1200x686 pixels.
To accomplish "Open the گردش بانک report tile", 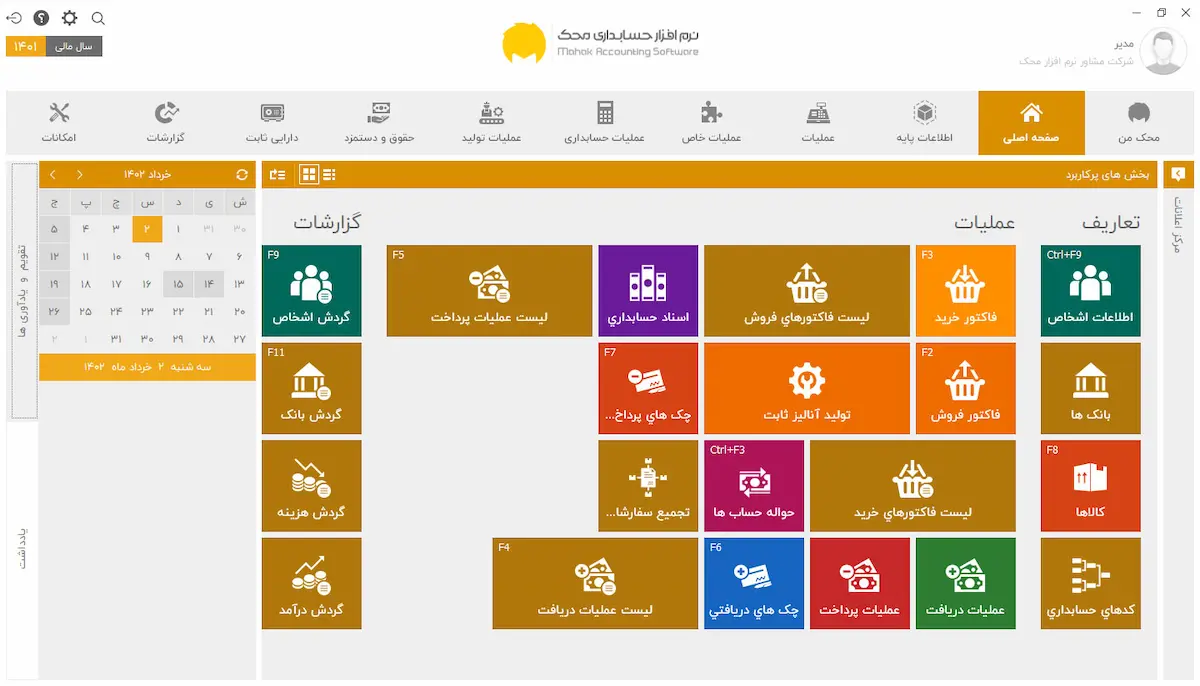I will click(x=311, y=387).
